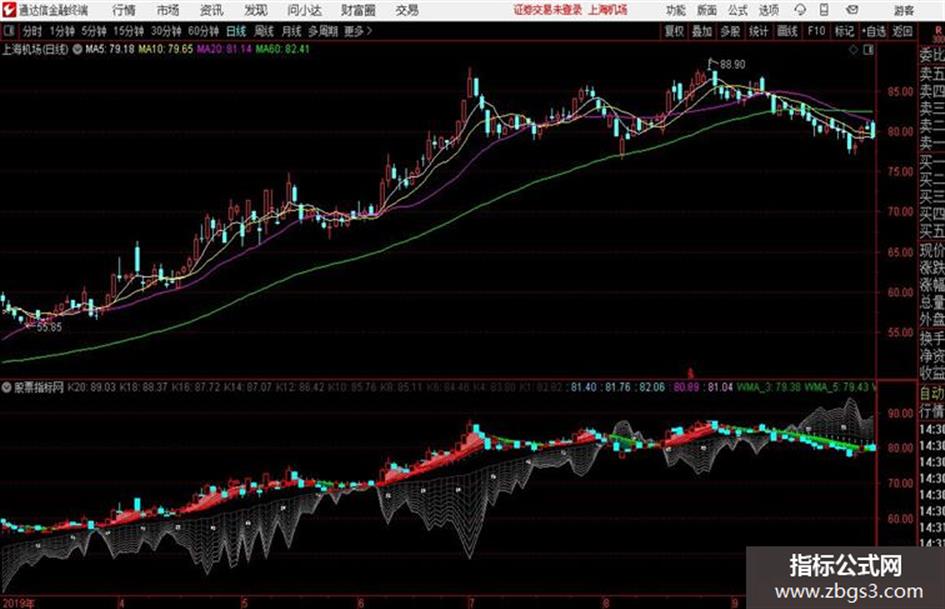Select the 周线 weekly chart tab

264,31
